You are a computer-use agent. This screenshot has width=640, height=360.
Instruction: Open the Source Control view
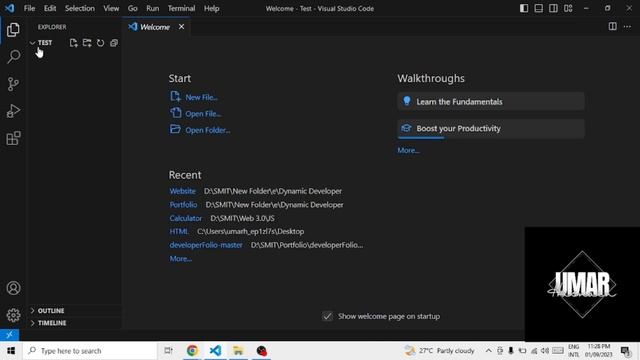point(13,84)
